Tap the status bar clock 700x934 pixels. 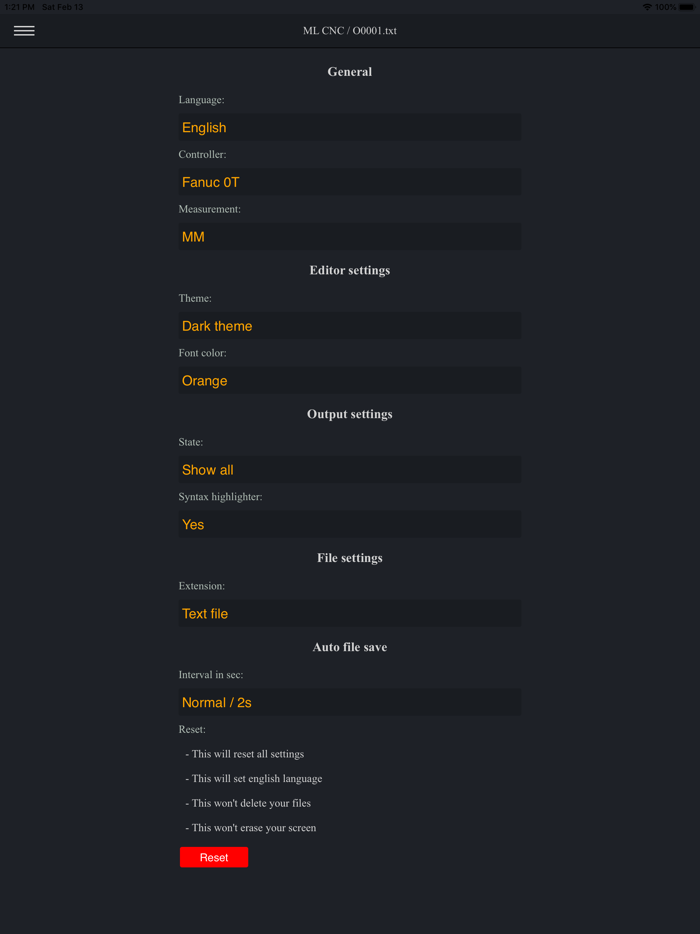pos(19,7)
